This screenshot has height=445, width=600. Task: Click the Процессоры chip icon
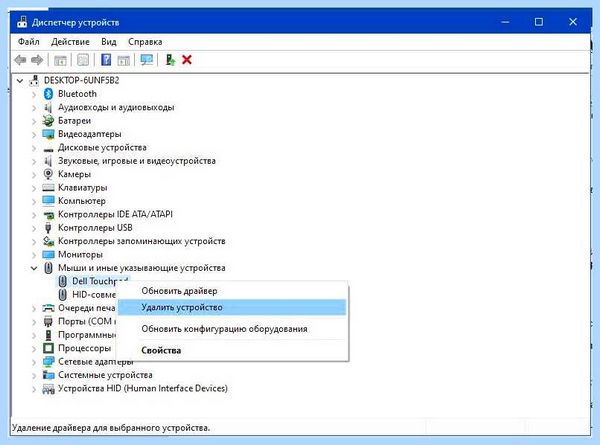click(48, 348)
